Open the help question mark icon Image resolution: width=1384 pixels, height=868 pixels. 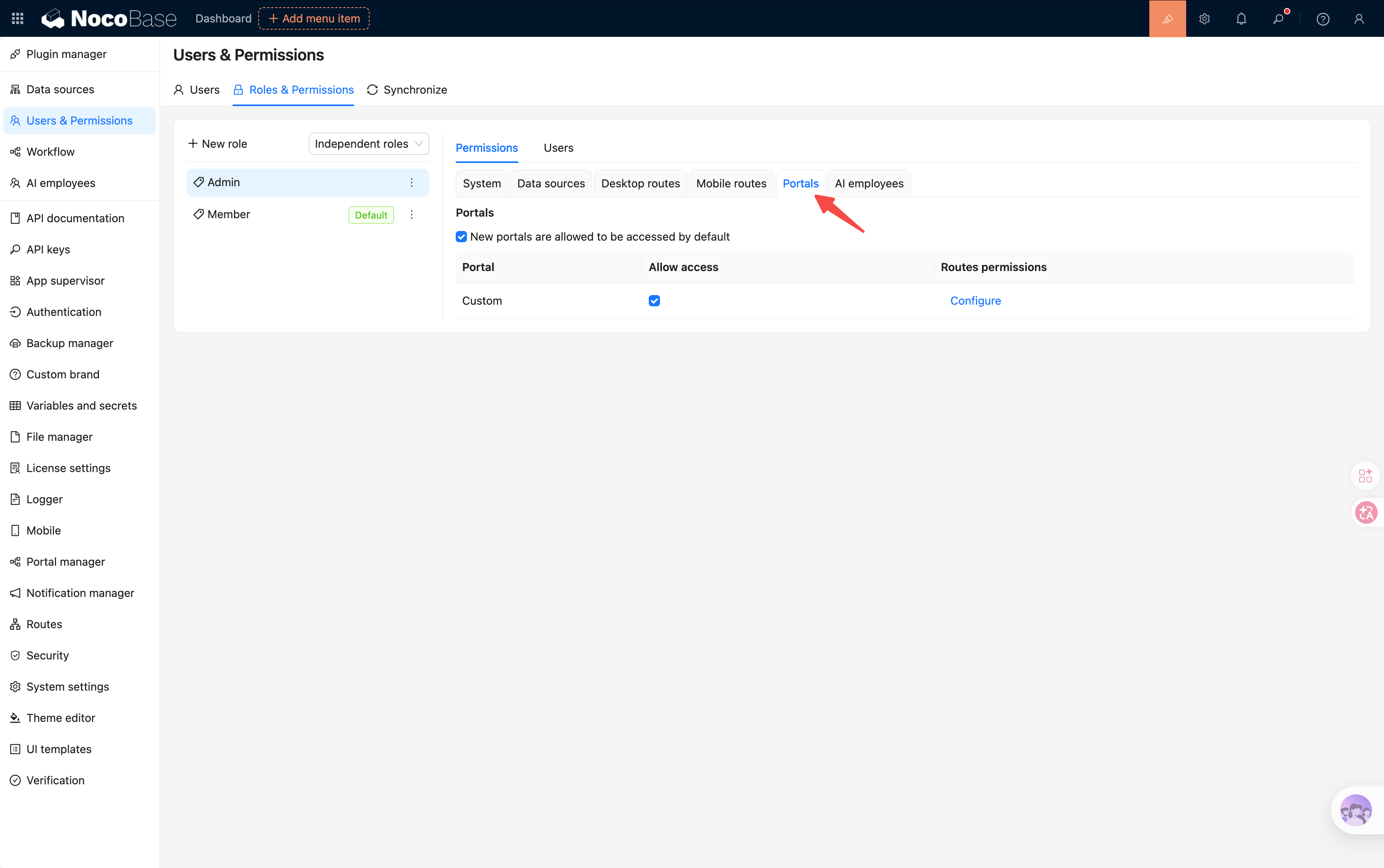pyautogui.click(x=1323, y=19)
